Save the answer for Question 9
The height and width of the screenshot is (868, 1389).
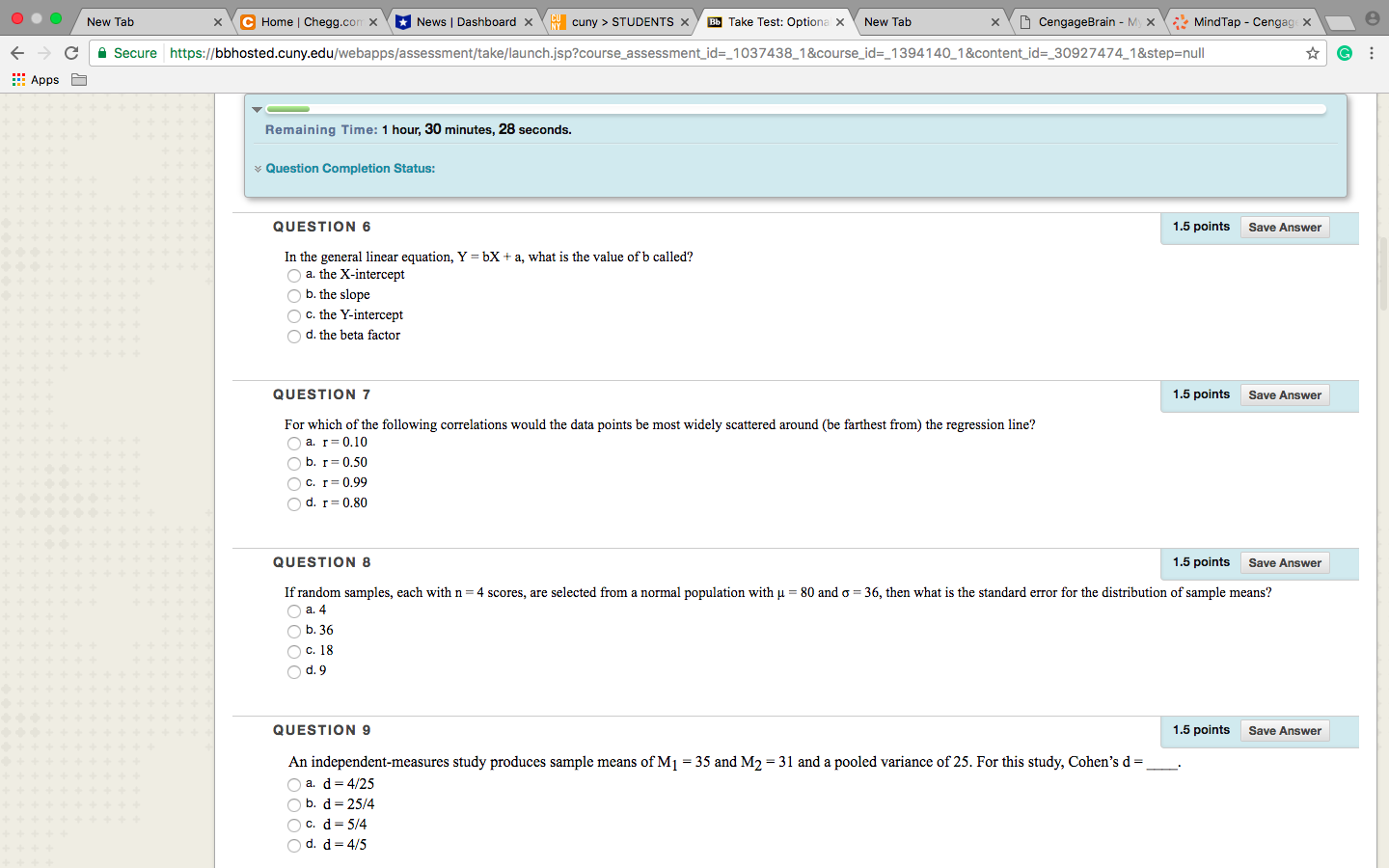[x=1284, y=731]
